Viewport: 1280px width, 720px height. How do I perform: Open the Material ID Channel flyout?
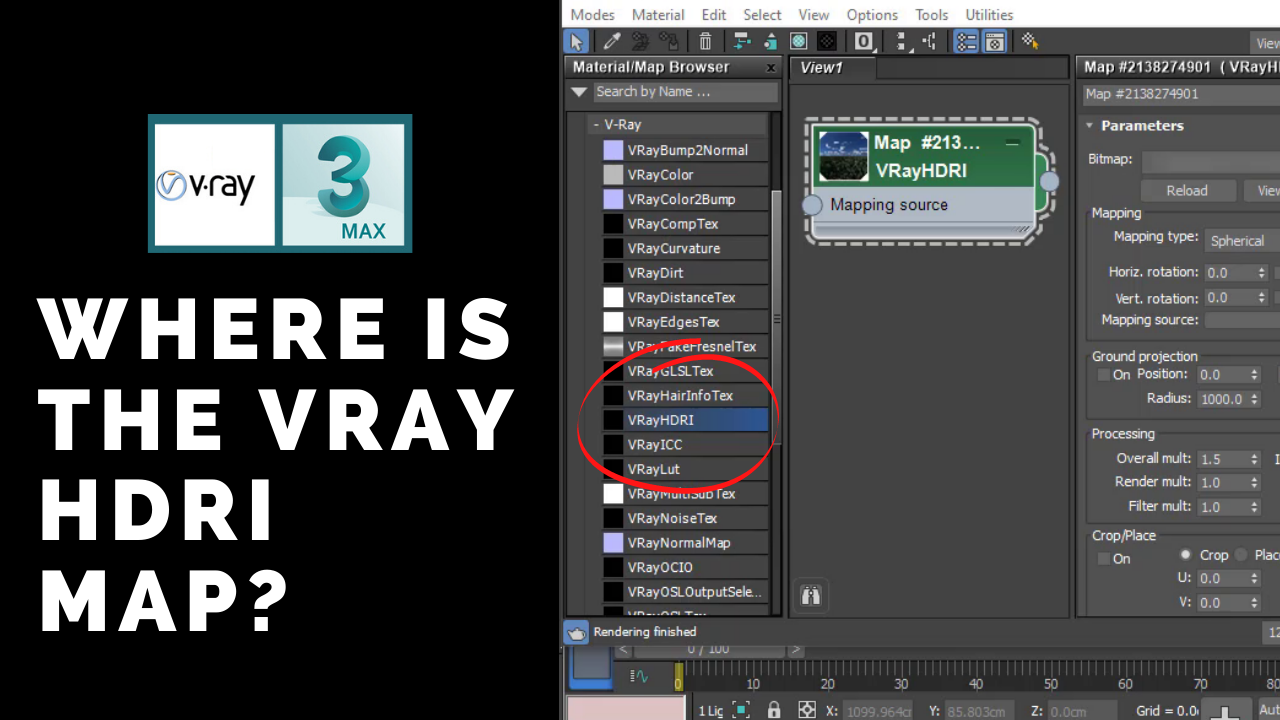click(x=865, y=41)
